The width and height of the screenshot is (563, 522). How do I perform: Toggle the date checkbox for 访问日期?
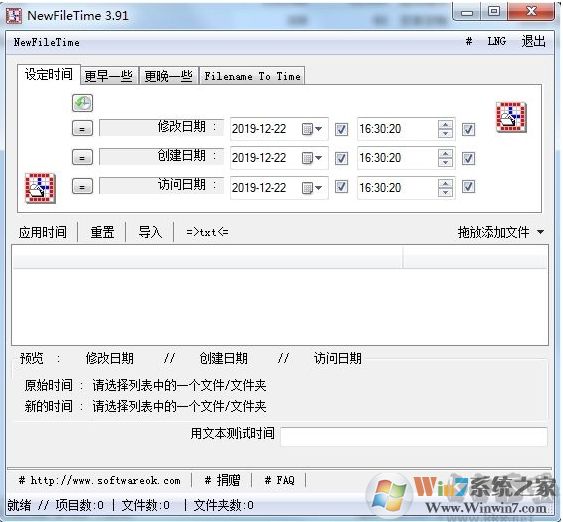click(341, 187)
